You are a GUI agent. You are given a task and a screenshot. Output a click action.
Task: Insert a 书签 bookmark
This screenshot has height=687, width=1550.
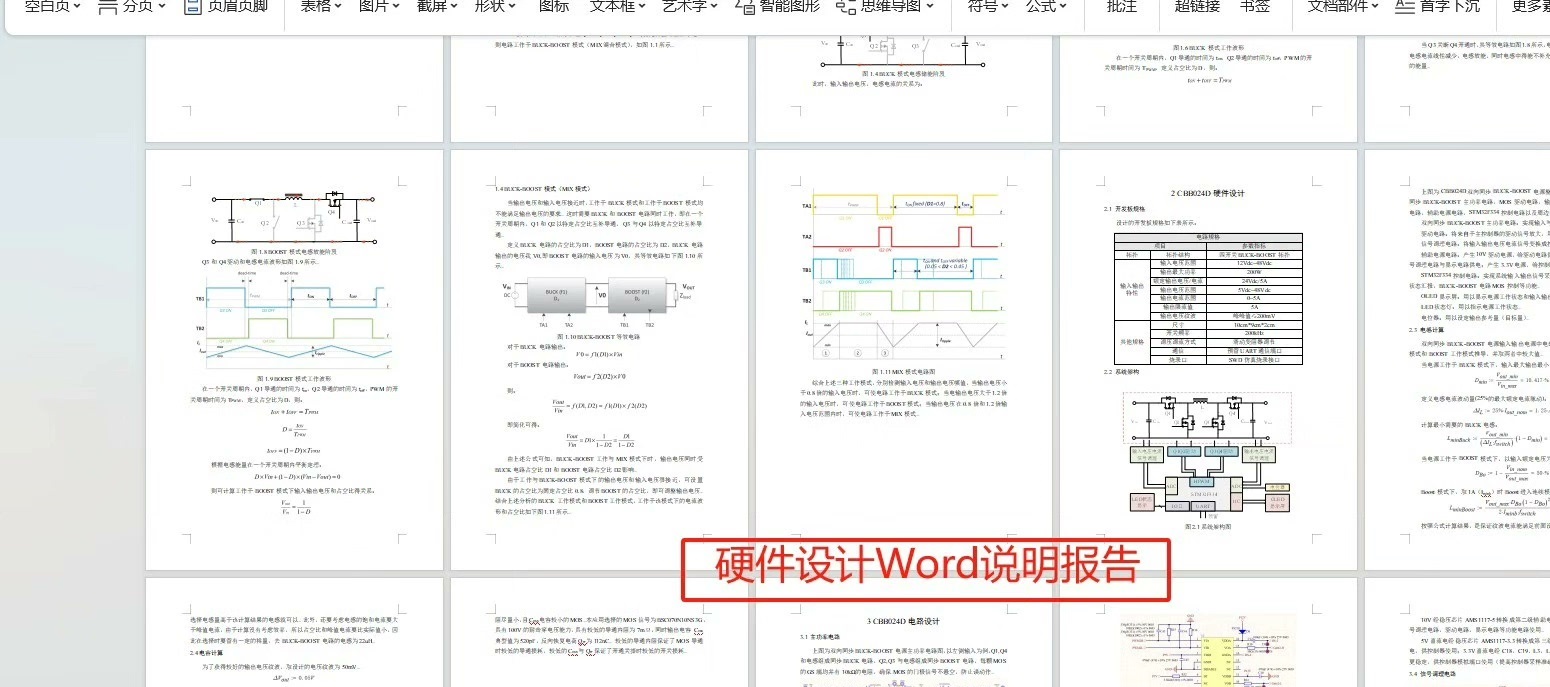pos(1255,6)
